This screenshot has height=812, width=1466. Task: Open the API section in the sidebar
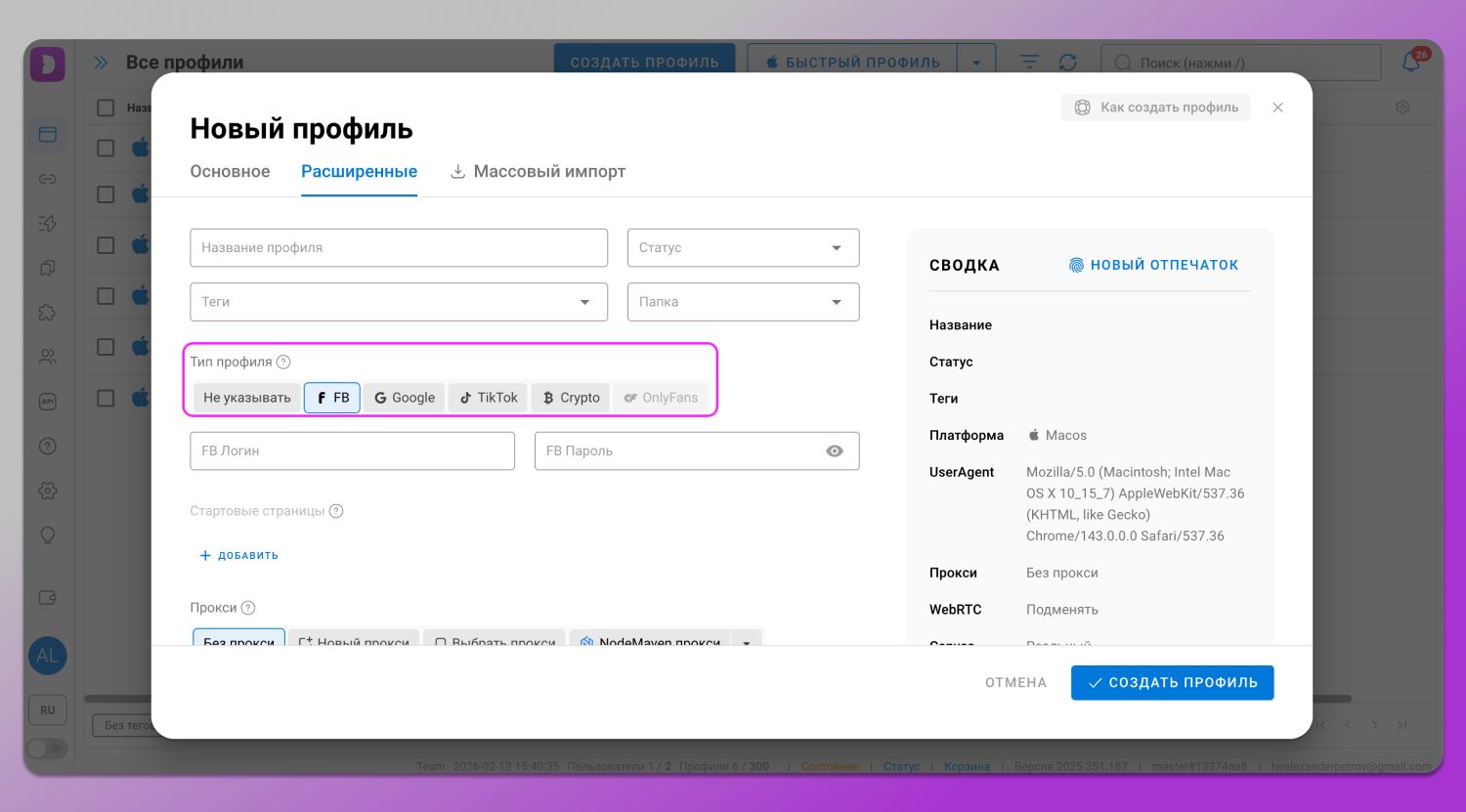pyautogui.click(x=47, y=401)
